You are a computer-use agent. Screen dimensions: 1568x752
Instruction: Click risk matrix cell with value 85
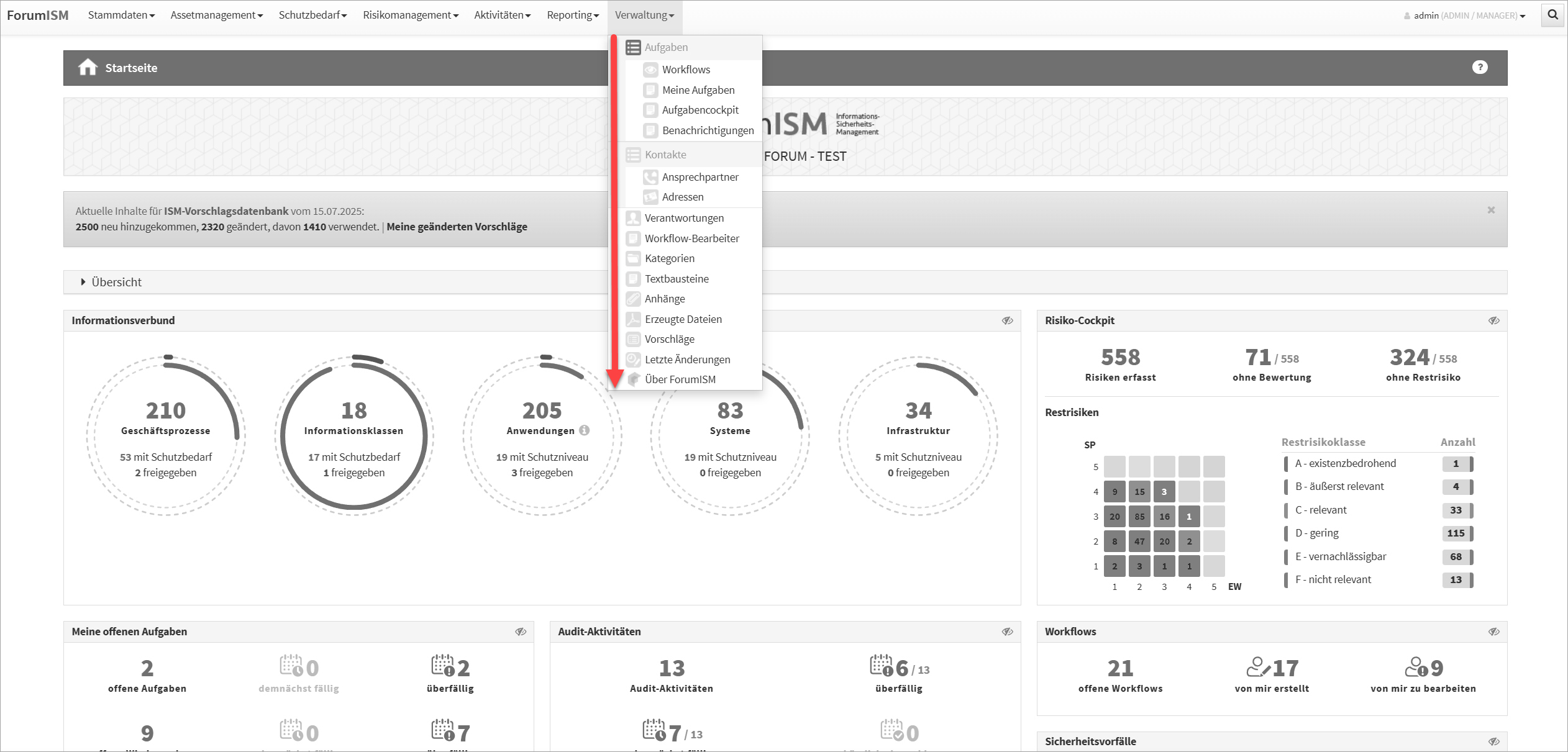click(1139, 517)
